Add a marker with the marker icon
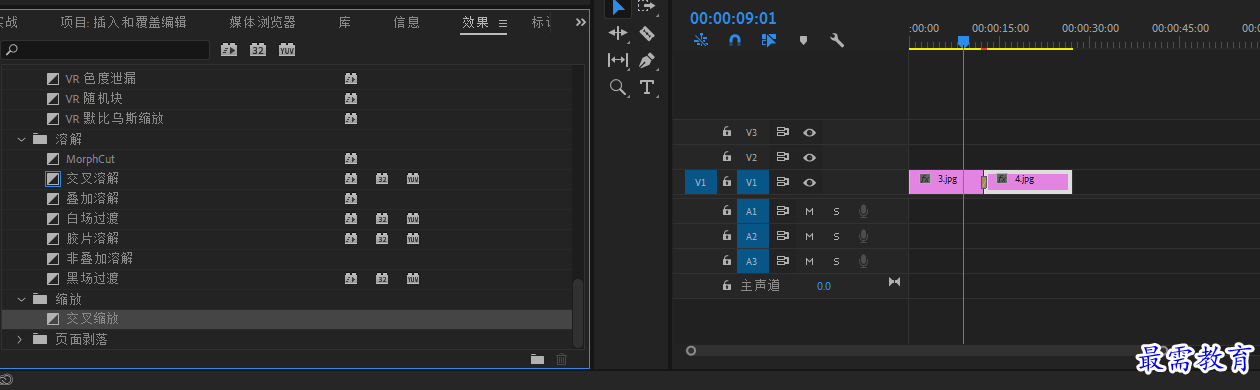This screenshot has width=1260, height=390. tap(802, 41)
